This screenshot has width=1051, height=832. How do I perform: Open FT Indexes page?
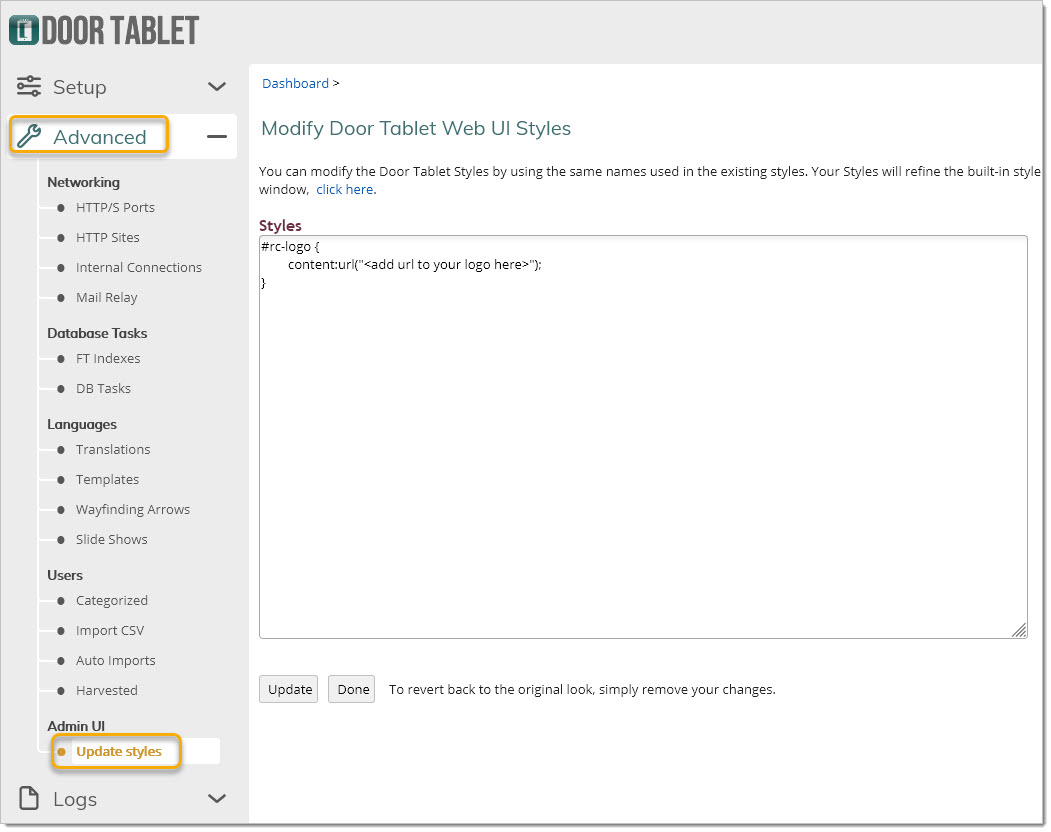tap(108, 359)
